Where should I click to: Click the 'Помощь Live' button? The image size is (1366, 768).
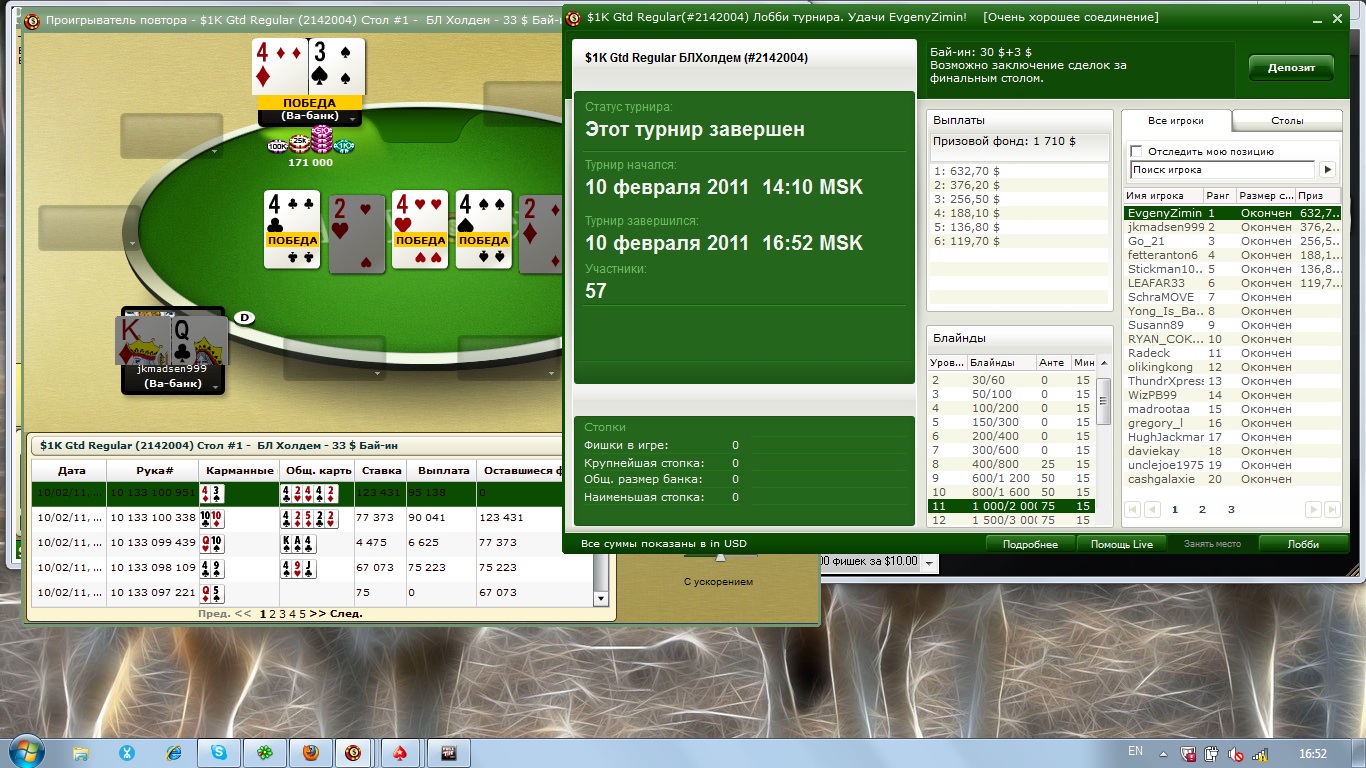(x=1121, y=544)
